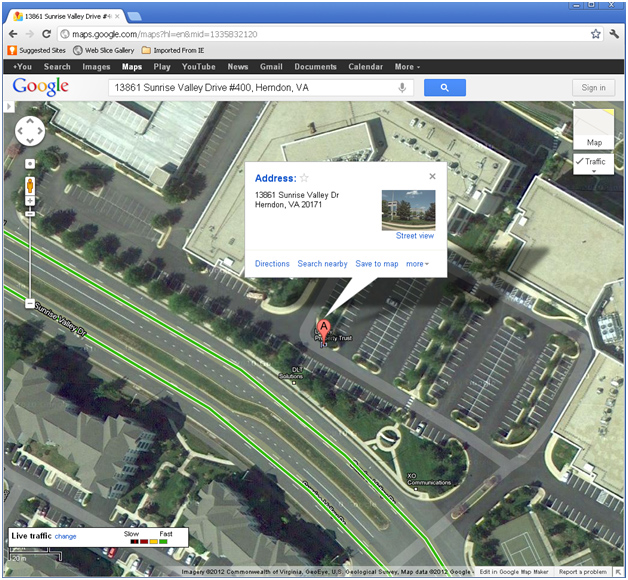Close the address info window
The height and width of the screenshot is (580, 628).
pyautogui.click(x=432, y=176)
